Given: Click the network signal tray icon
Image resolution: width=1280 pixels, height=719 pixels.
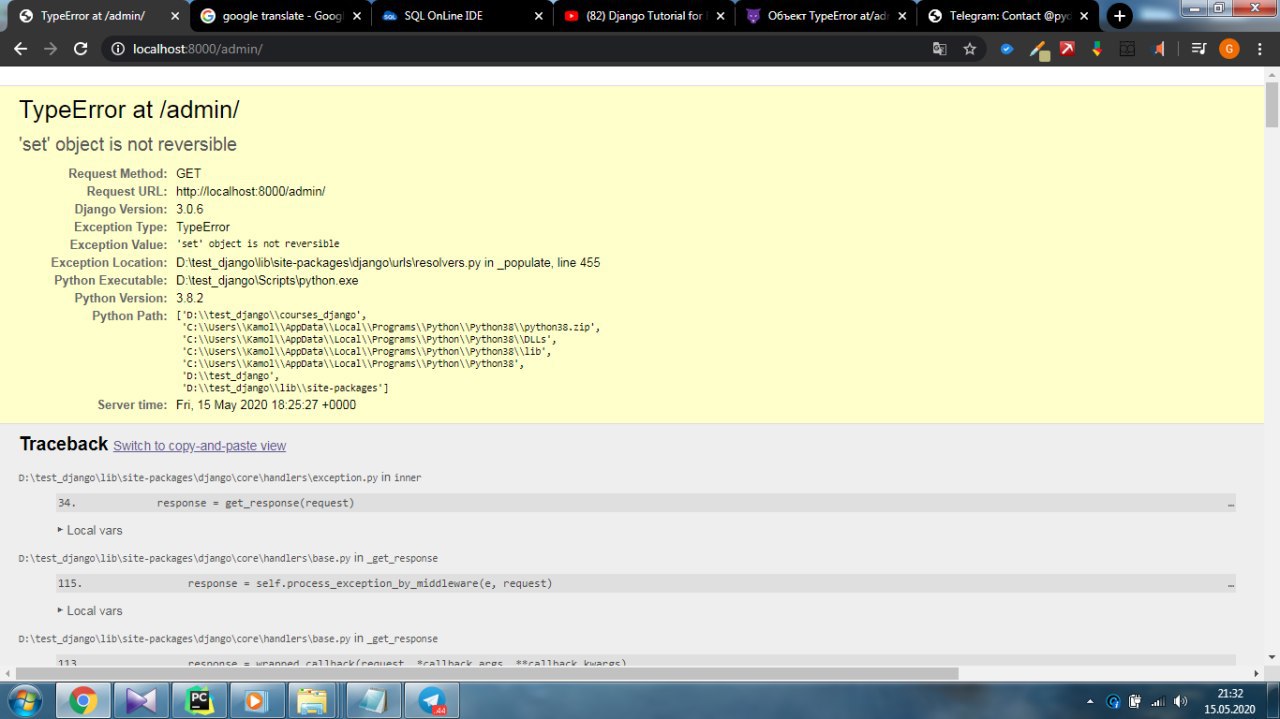Looking at the screenshot, I should point(1158,701).
